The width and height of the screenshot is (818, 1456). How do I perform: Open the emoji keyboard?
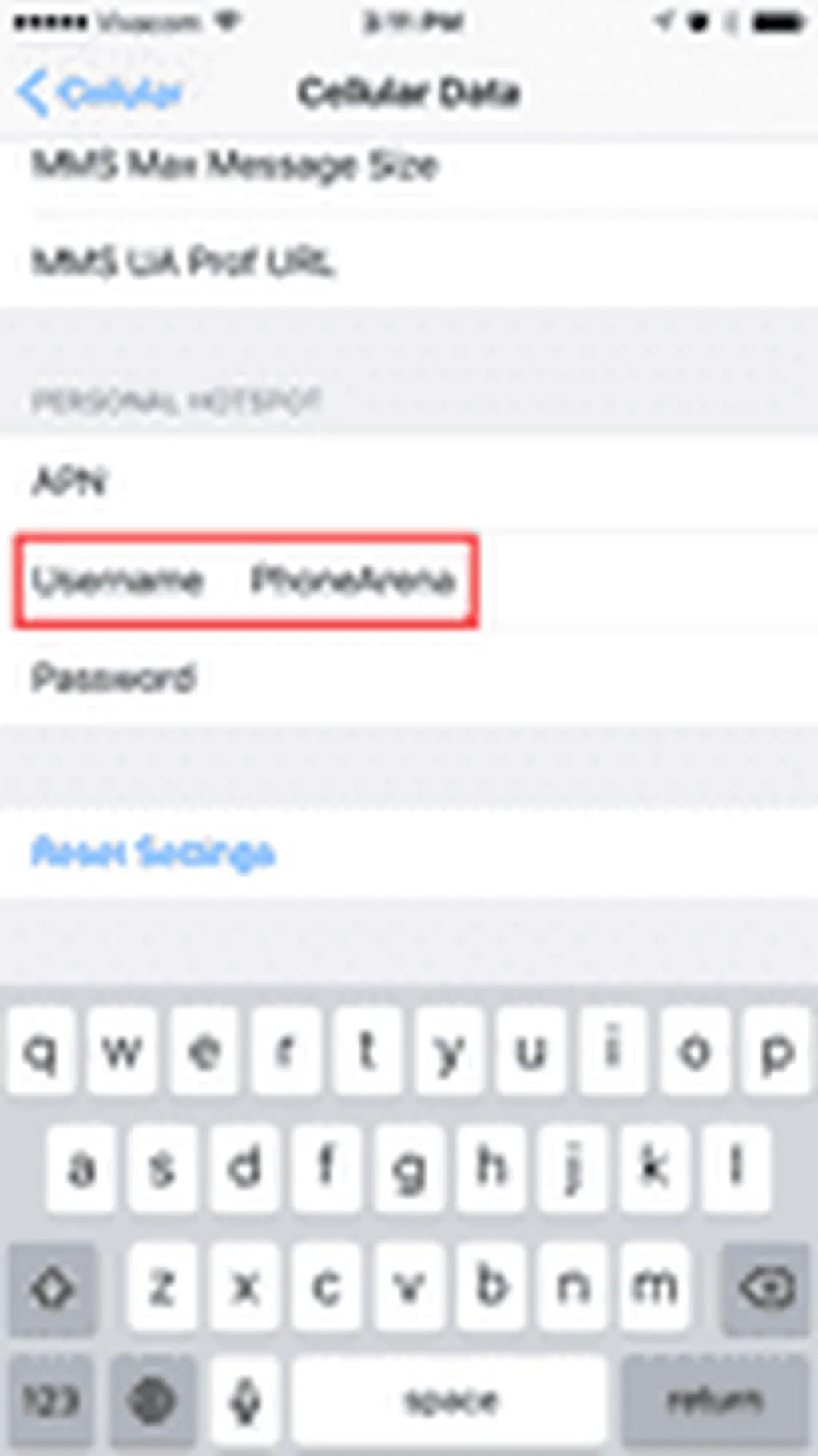pyautogui.click(x=152, y=1401)
